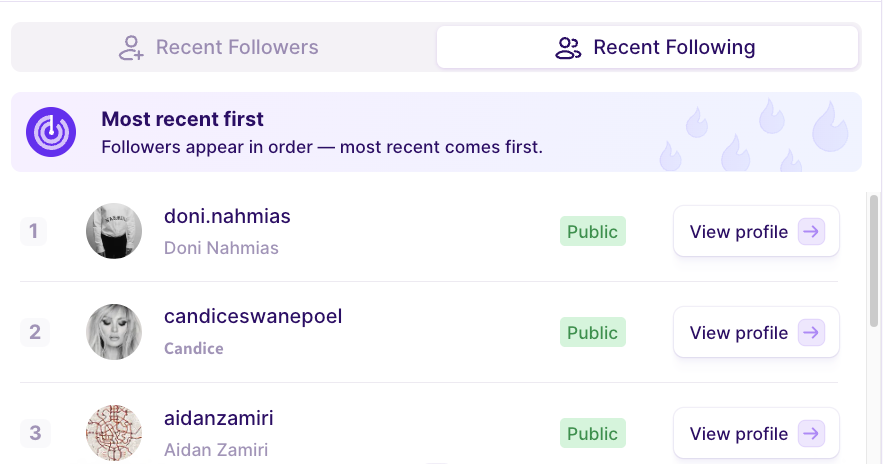This screenshot has width=883, height=464.
Task: Click the arrow icon for doni.nahmias
Action: coord(813,232)
